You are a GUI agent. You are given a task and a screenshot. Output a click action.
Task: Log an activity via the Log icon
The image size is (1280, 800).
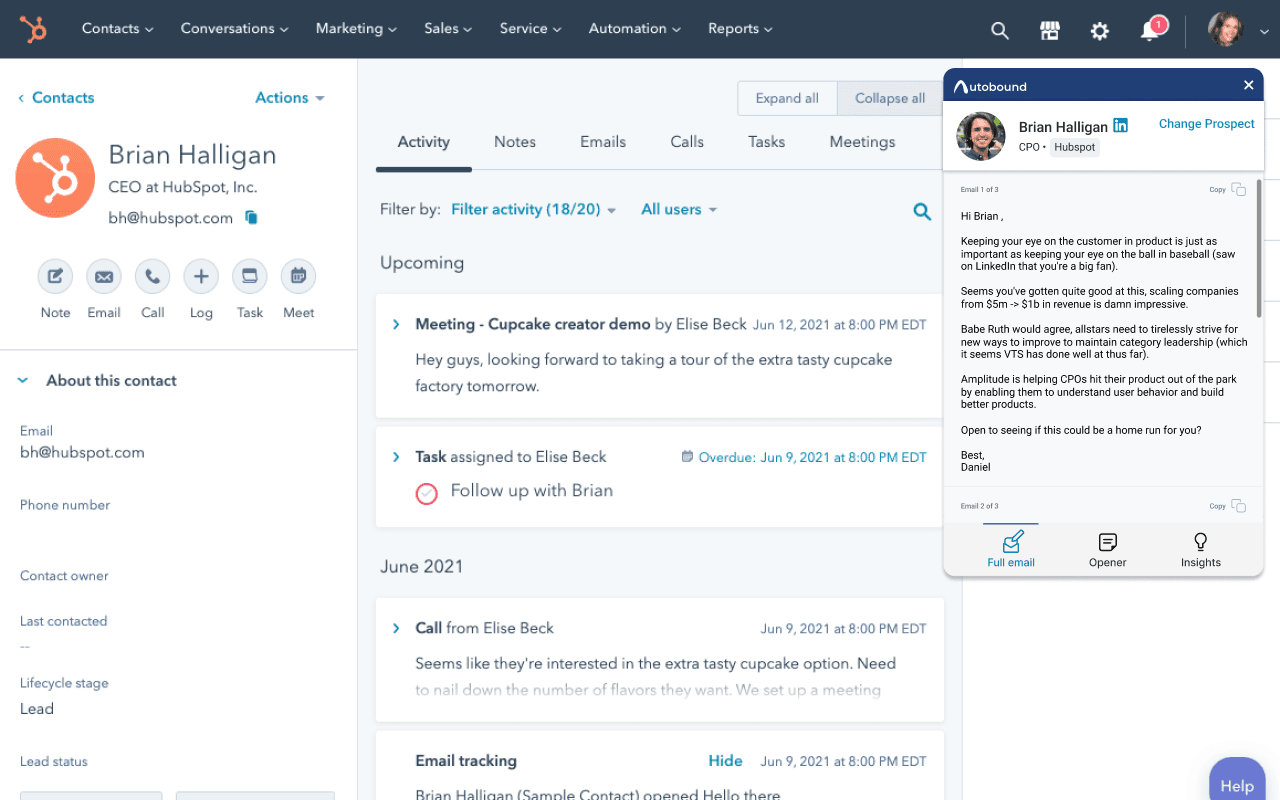200,276
